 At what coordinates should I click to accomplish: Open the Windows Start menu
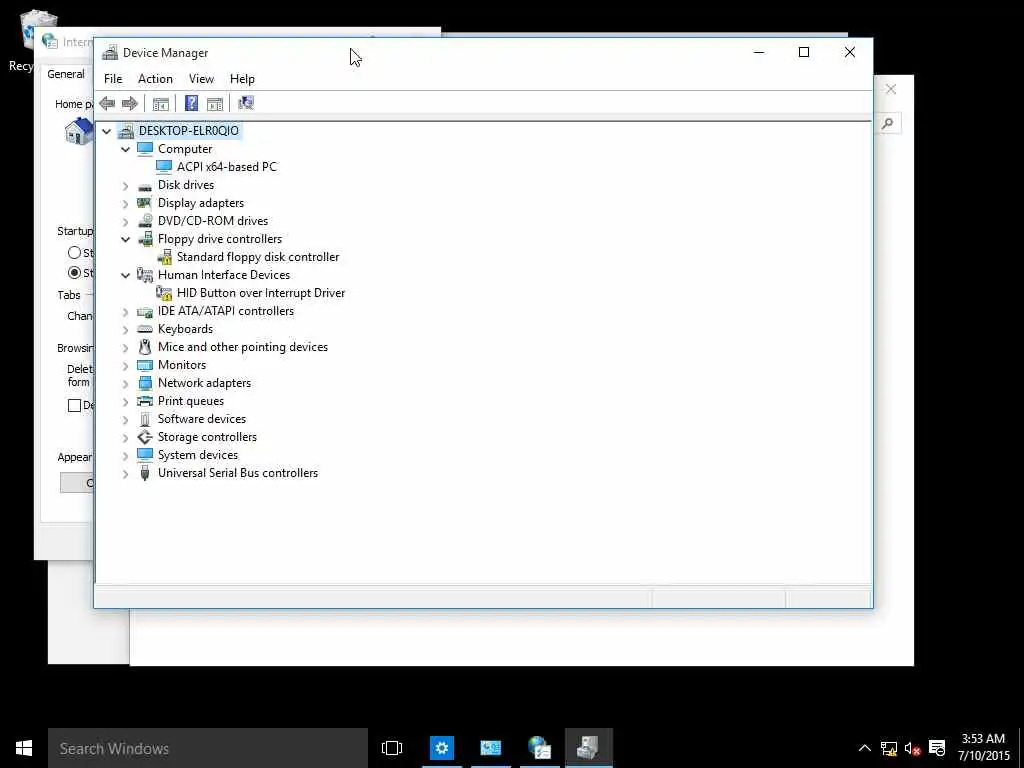click(24, 748)
